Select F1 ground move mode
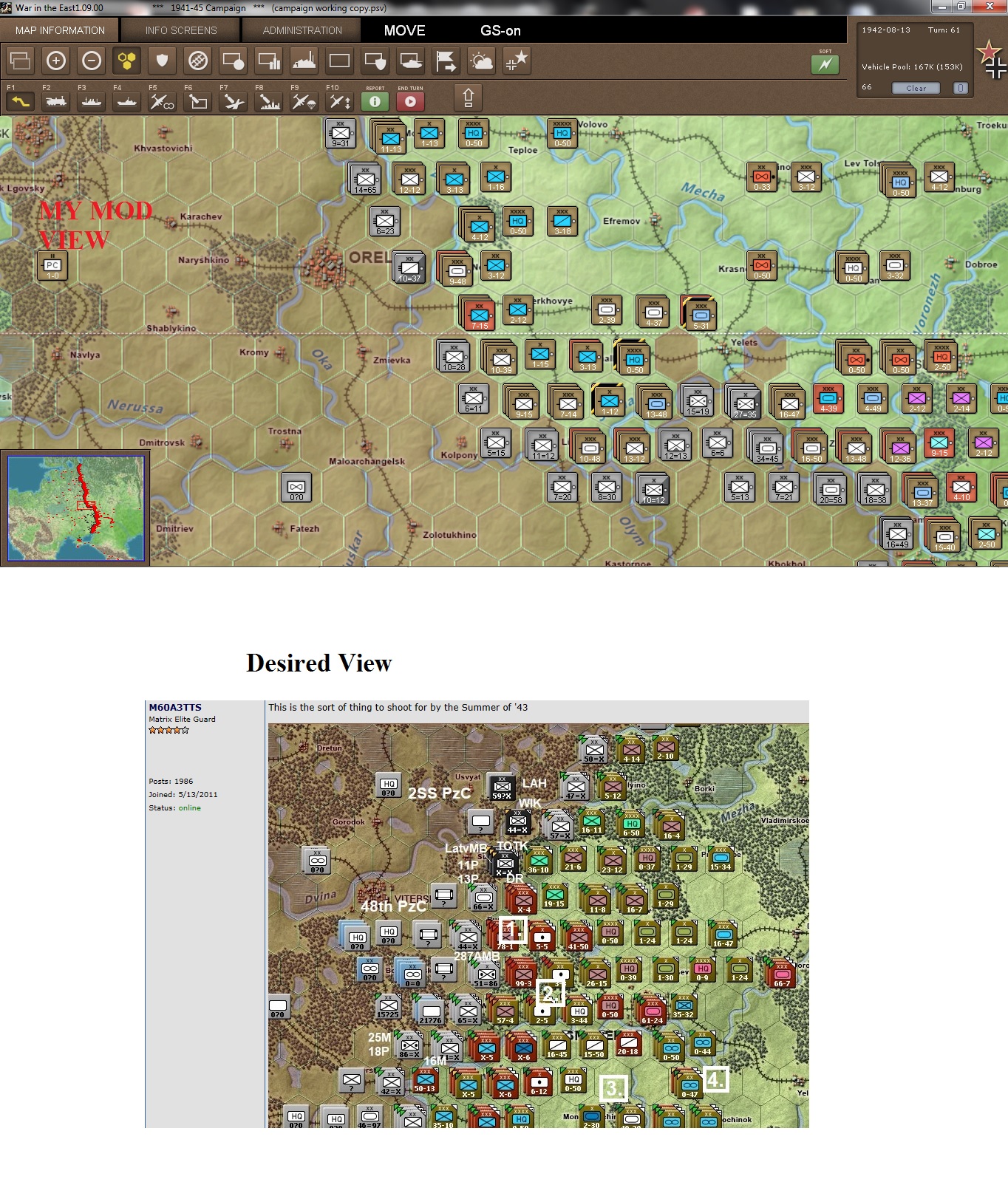The height and width of the screenshot is (1182, 1008). pos(21,101)
